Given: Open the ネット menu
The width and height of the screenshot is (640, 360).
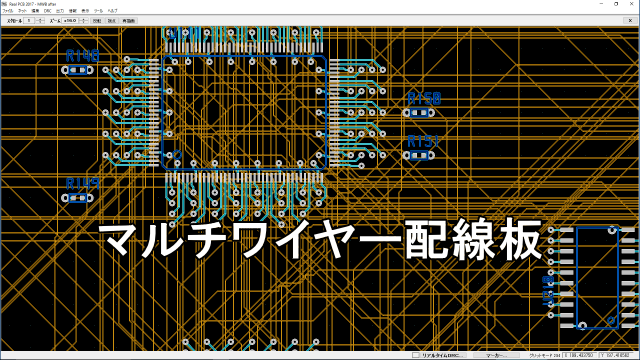Looking at the screenshot, I should point(22,11).
